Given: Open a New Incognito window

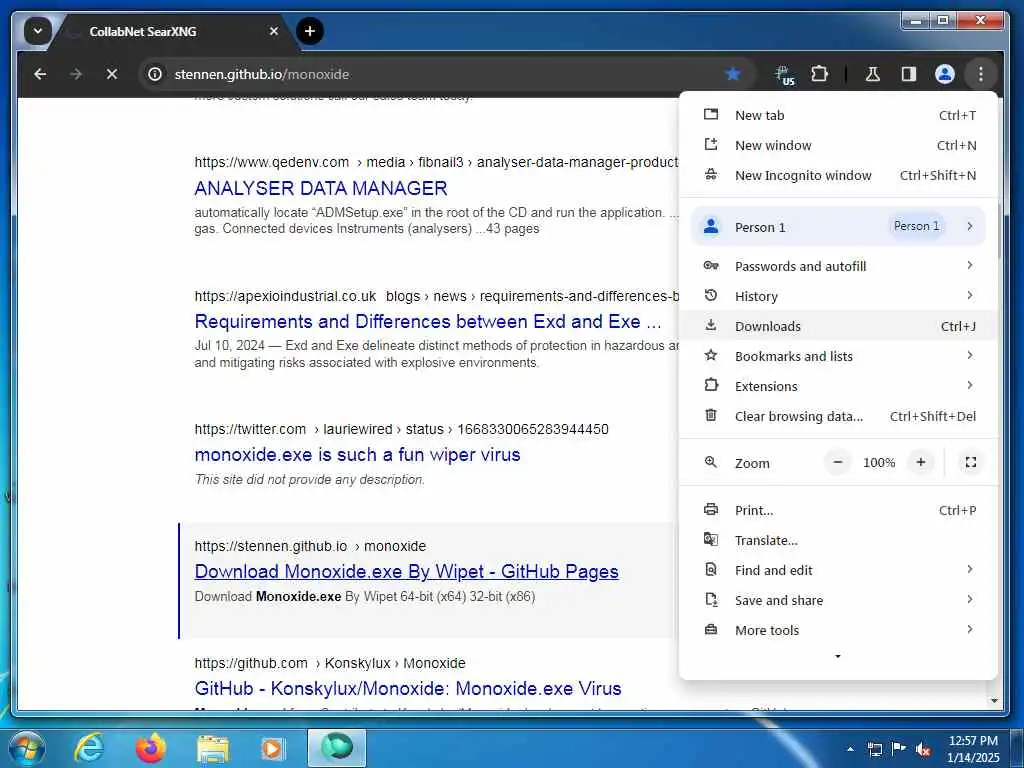Looking at the screenshot, I should click(839, 175).
